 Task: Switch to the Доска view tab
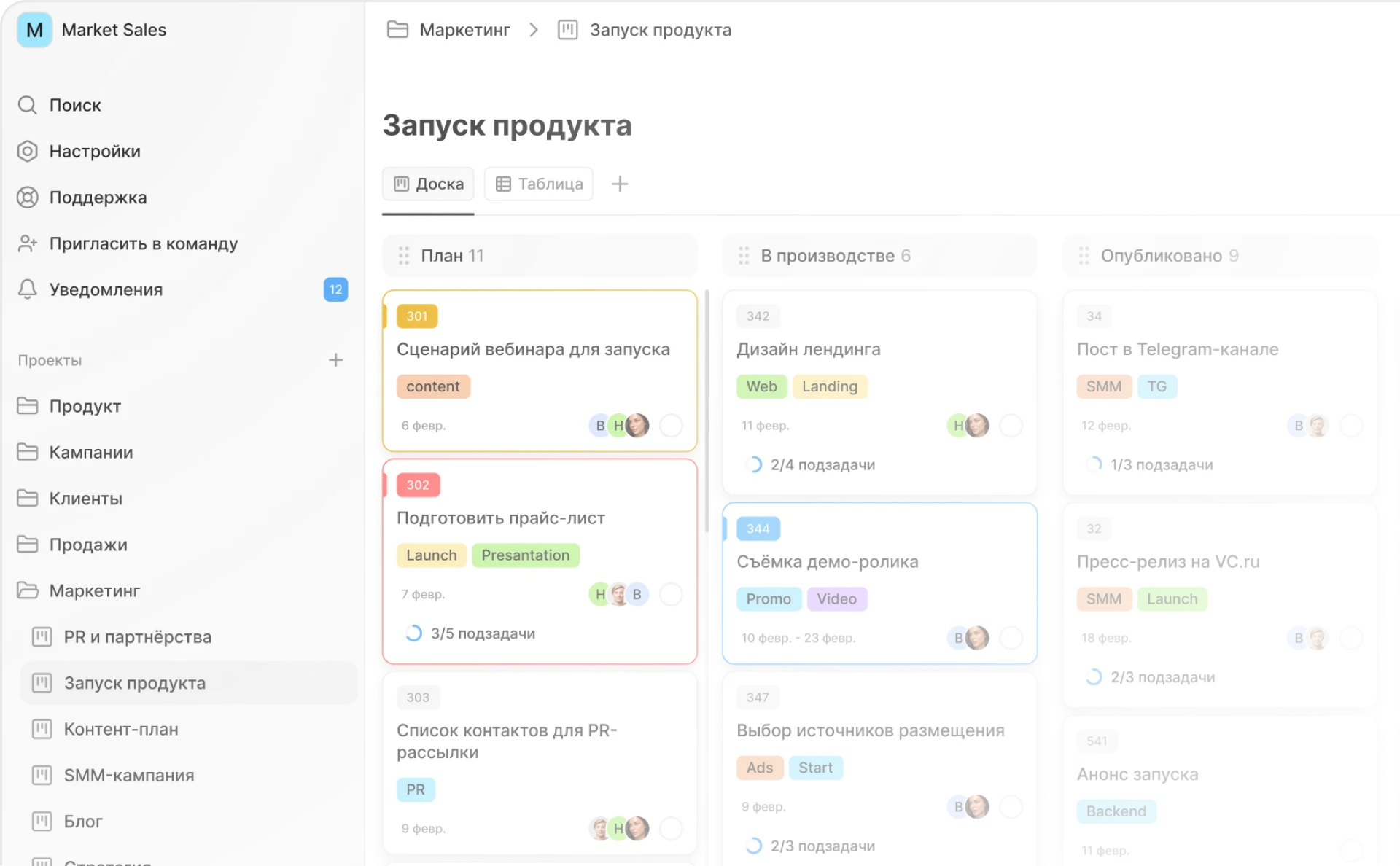click(428, 184)
